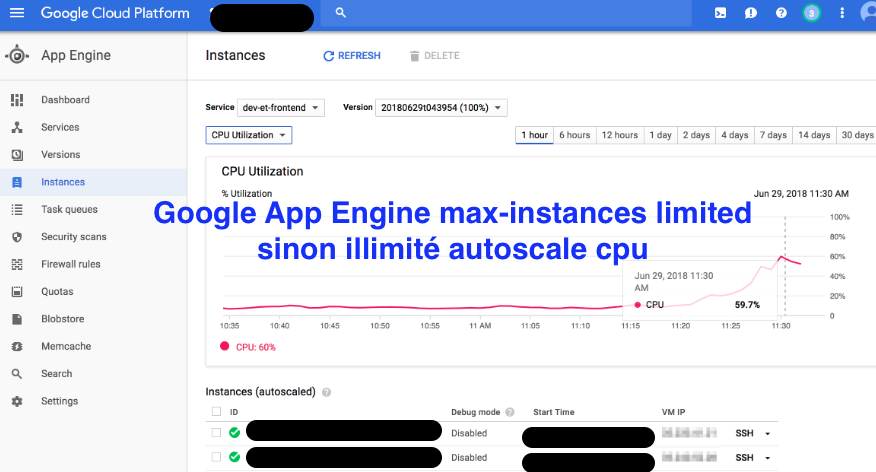Activate Cloud Shell icon

721,12
